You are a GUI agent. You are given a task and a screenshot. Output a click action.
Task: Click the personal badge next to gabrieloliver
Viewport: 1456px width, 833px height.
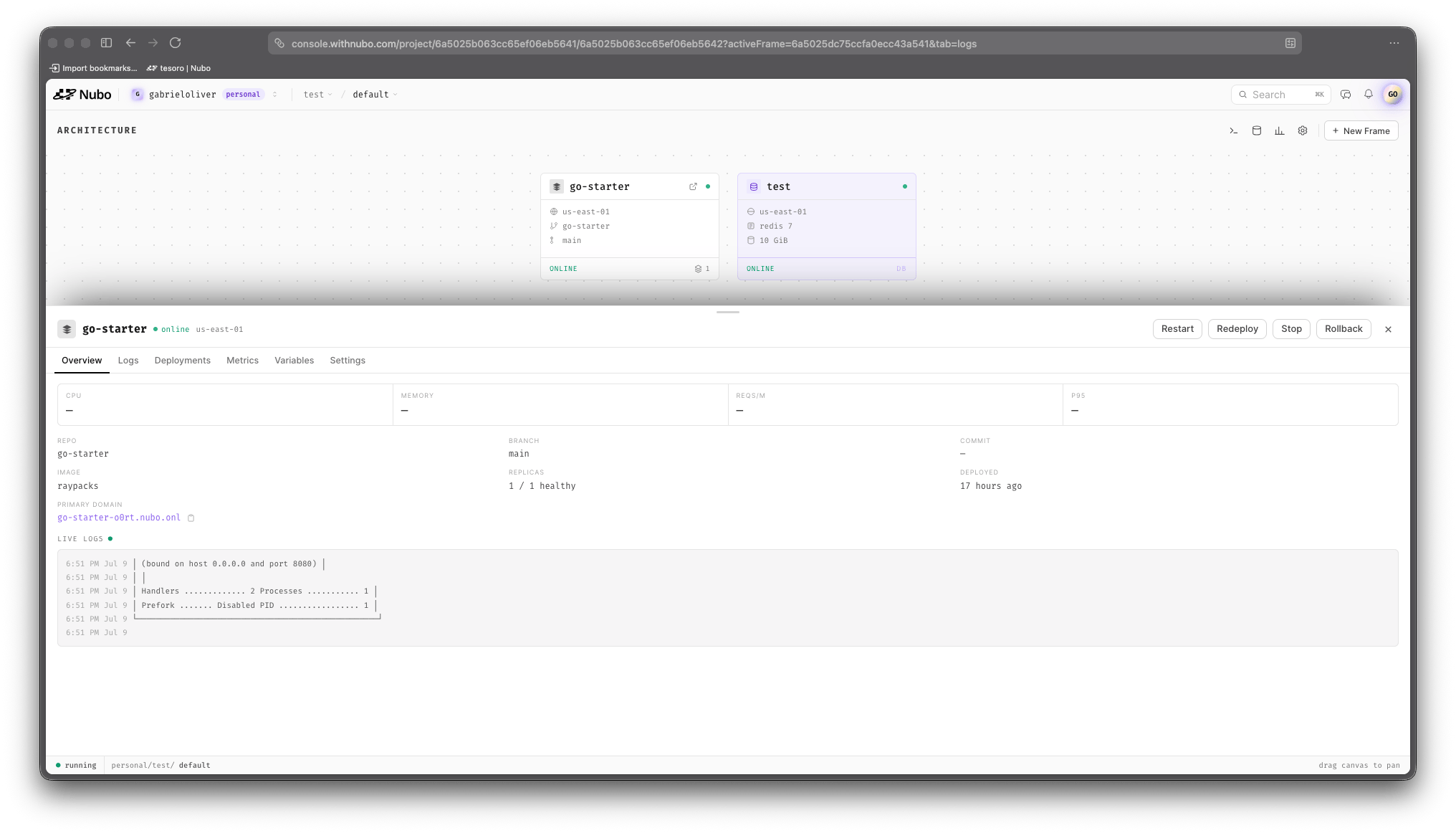point(243,95)
